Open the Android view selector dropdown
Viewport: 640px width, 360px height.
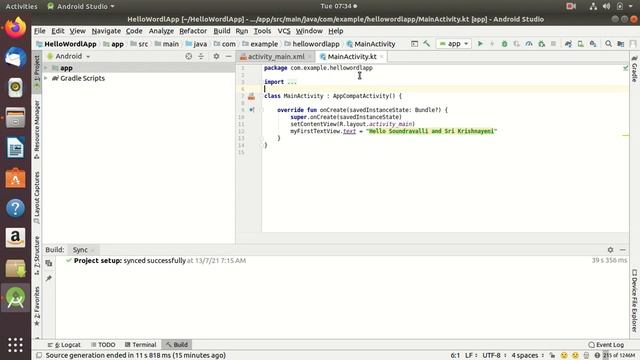69,56
